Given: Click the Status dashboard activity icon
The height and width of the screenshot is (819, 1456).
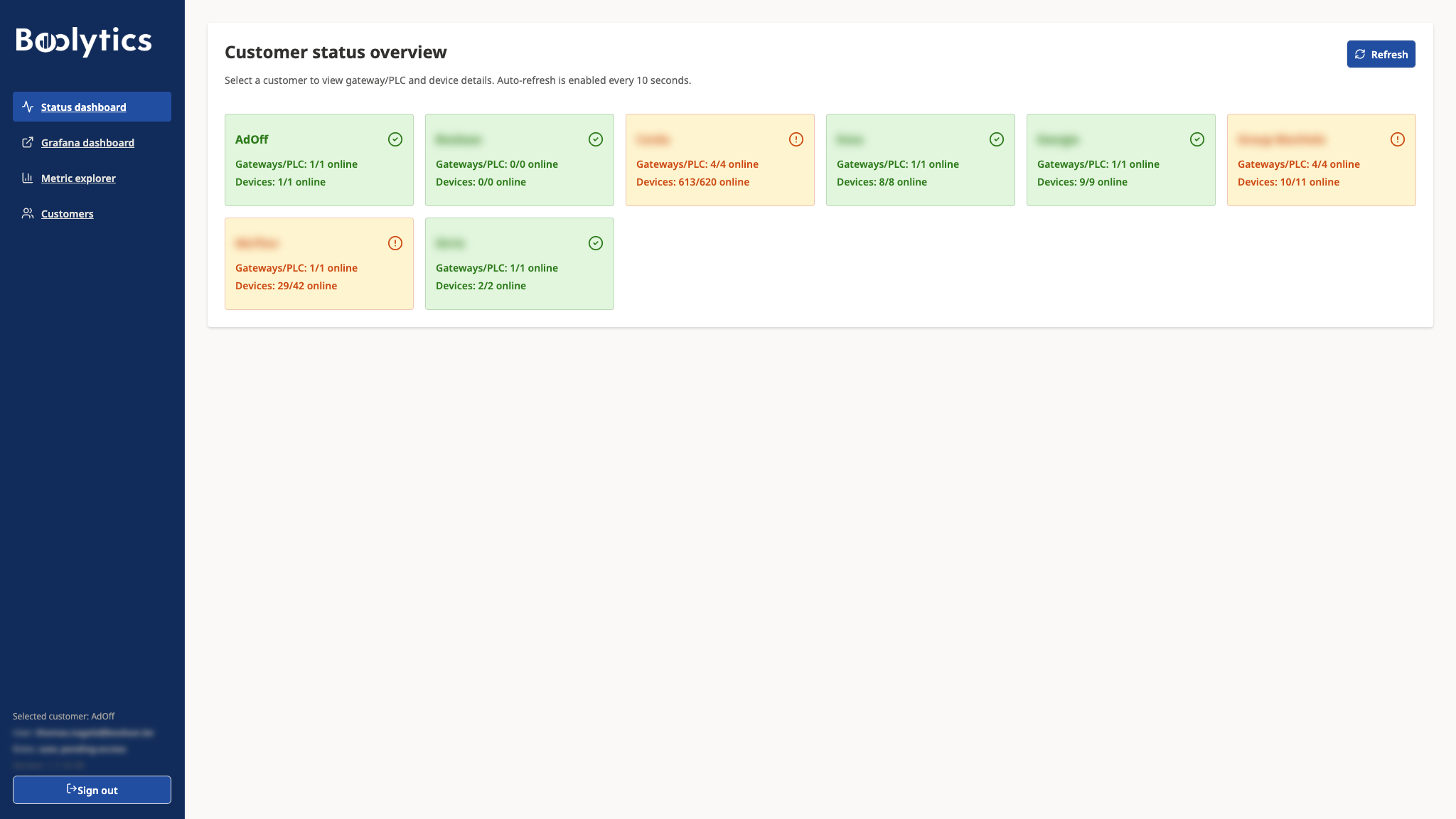Looking at the screenshot, I should click(28, 107).
